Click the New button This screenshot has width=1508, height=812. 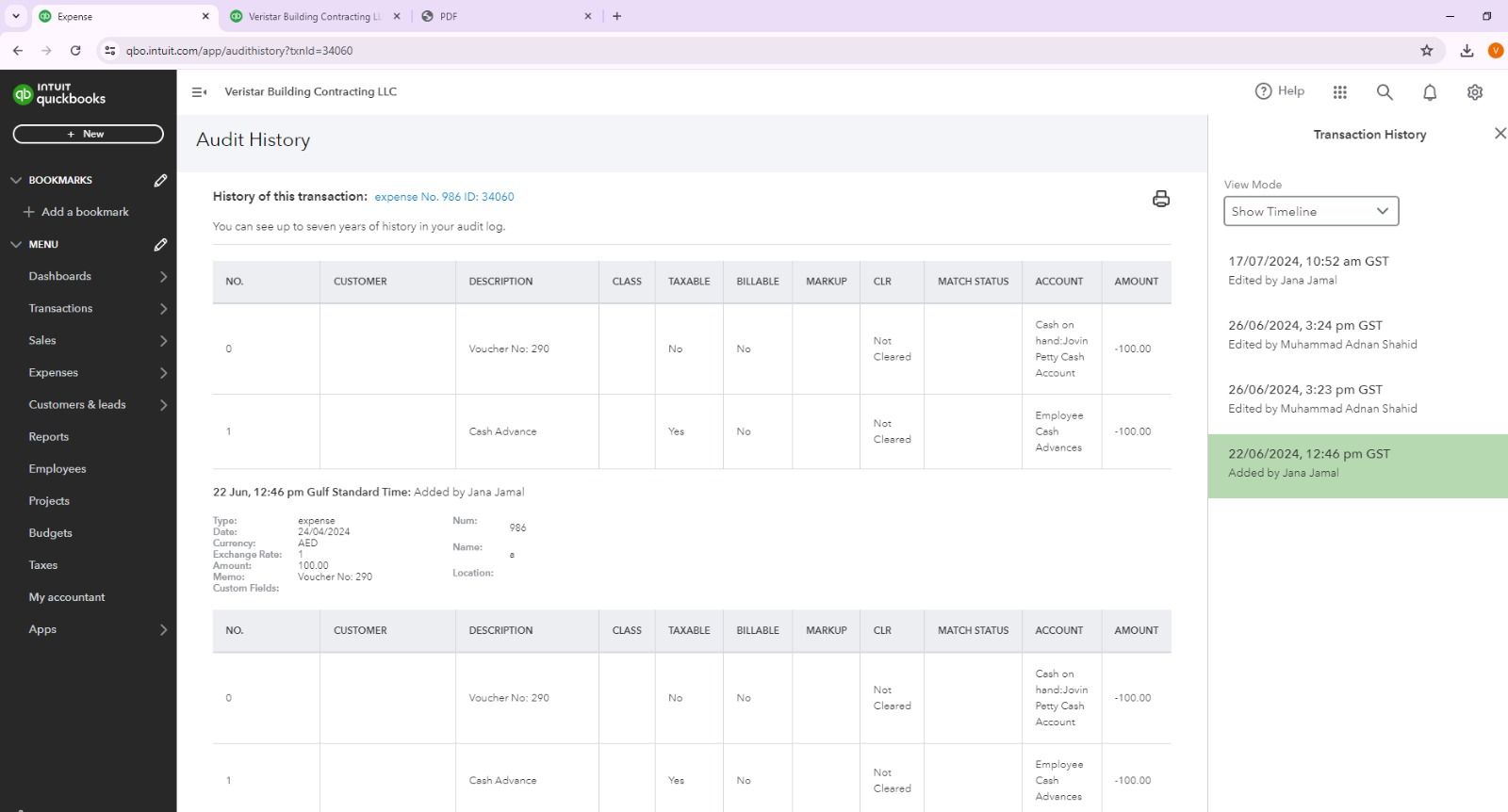pyautogui.click(x=88, y=135)
